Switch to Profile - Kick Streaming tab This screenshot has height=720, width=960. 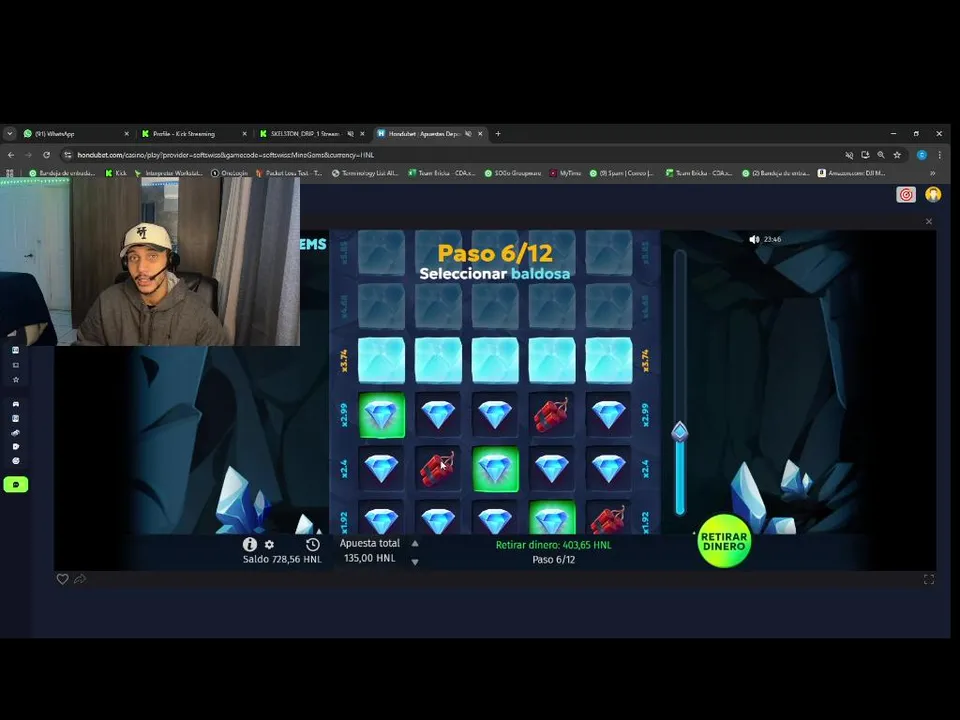pos(193,133)
